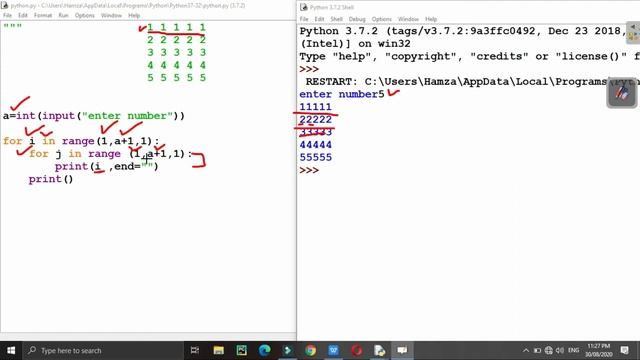Open the red circular app on taskbar
This screenshot has width=640, height=360.
(x=356, y=350)
